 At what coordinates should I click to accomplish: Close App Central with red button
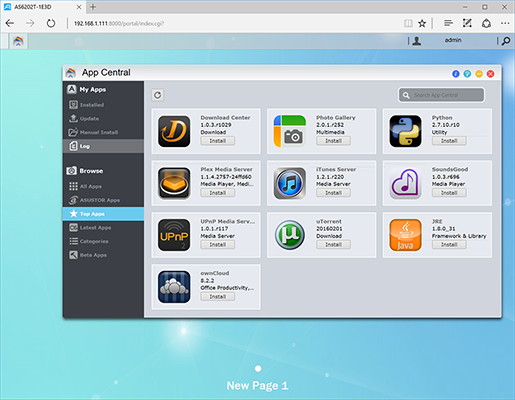[x=491, y=74]
